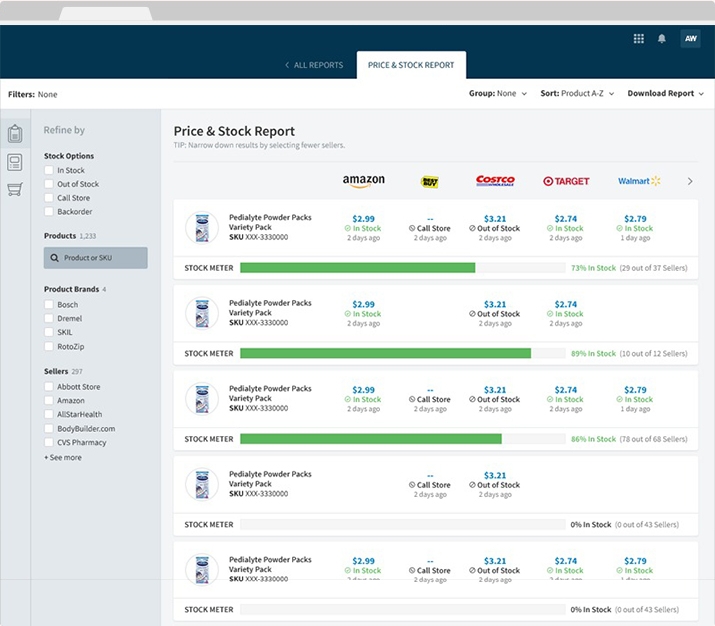Open the page layout icon below the clipboard
The height and width of the screenshot is (626, 715).
[x=15, y=162]
